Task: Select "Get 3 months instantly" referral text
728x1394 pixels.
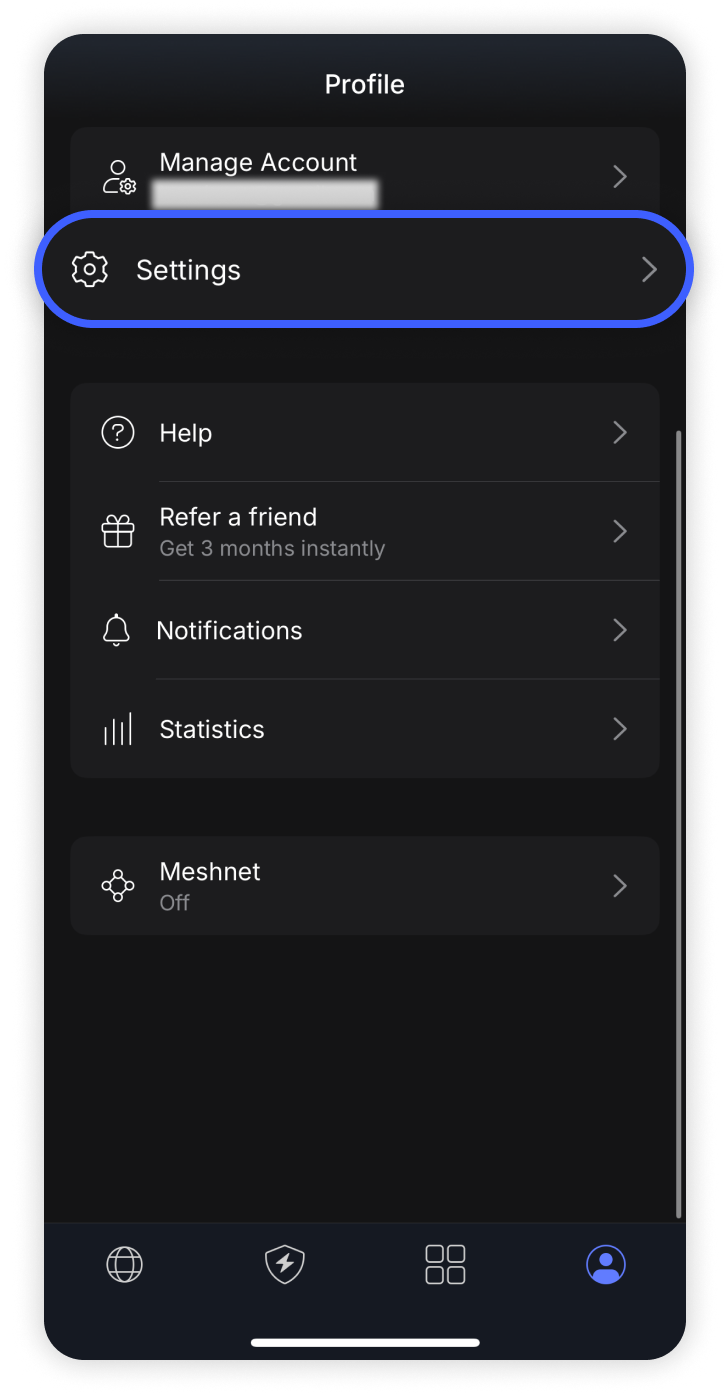Action: point(272,549)
